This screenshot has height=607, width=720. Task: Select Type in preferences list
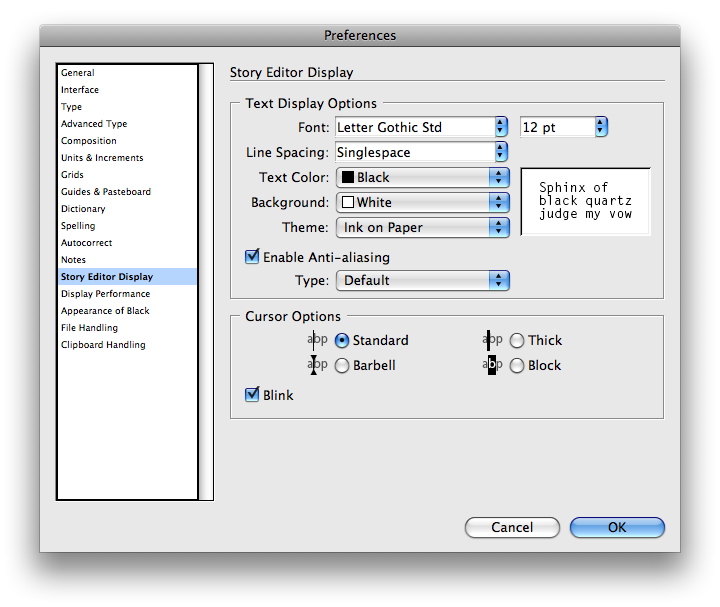127,107
